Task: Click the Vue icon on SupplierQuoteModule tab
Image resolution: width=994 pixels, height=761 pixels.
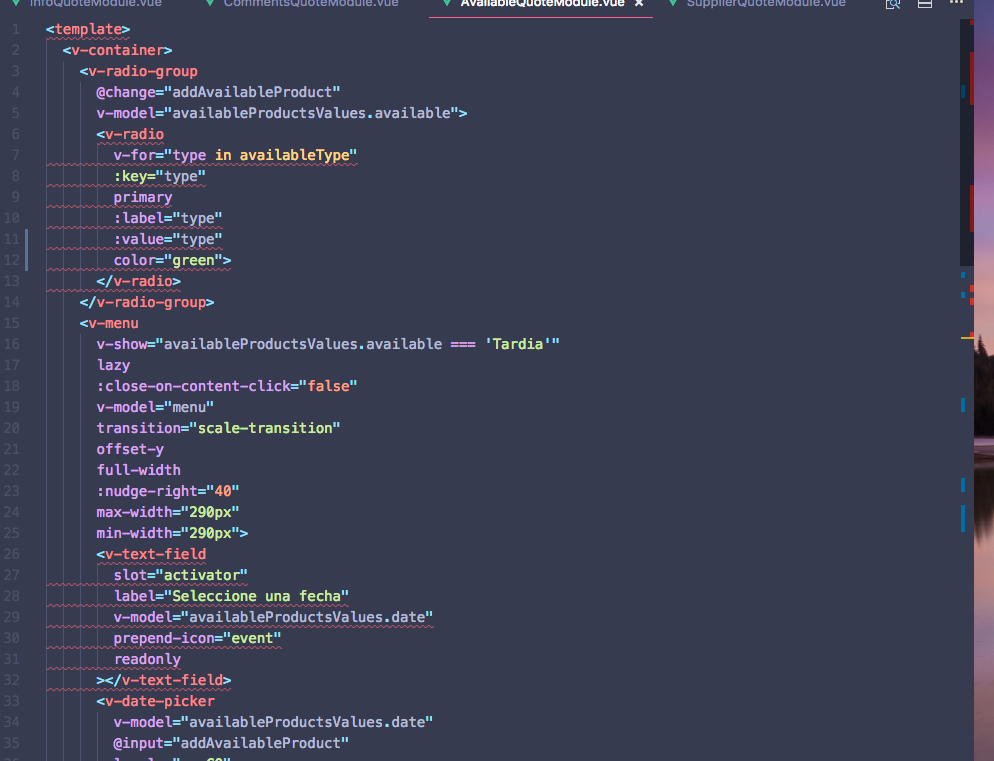Action: tap(673, 3)
